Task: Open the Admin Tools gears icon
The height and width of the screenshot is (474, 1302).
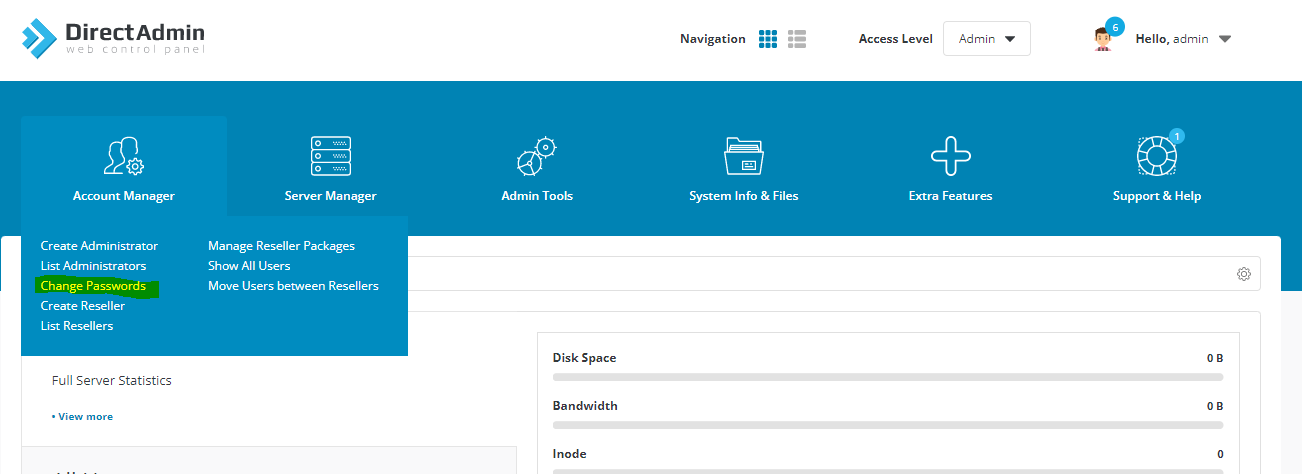Action: click(537, 158)
